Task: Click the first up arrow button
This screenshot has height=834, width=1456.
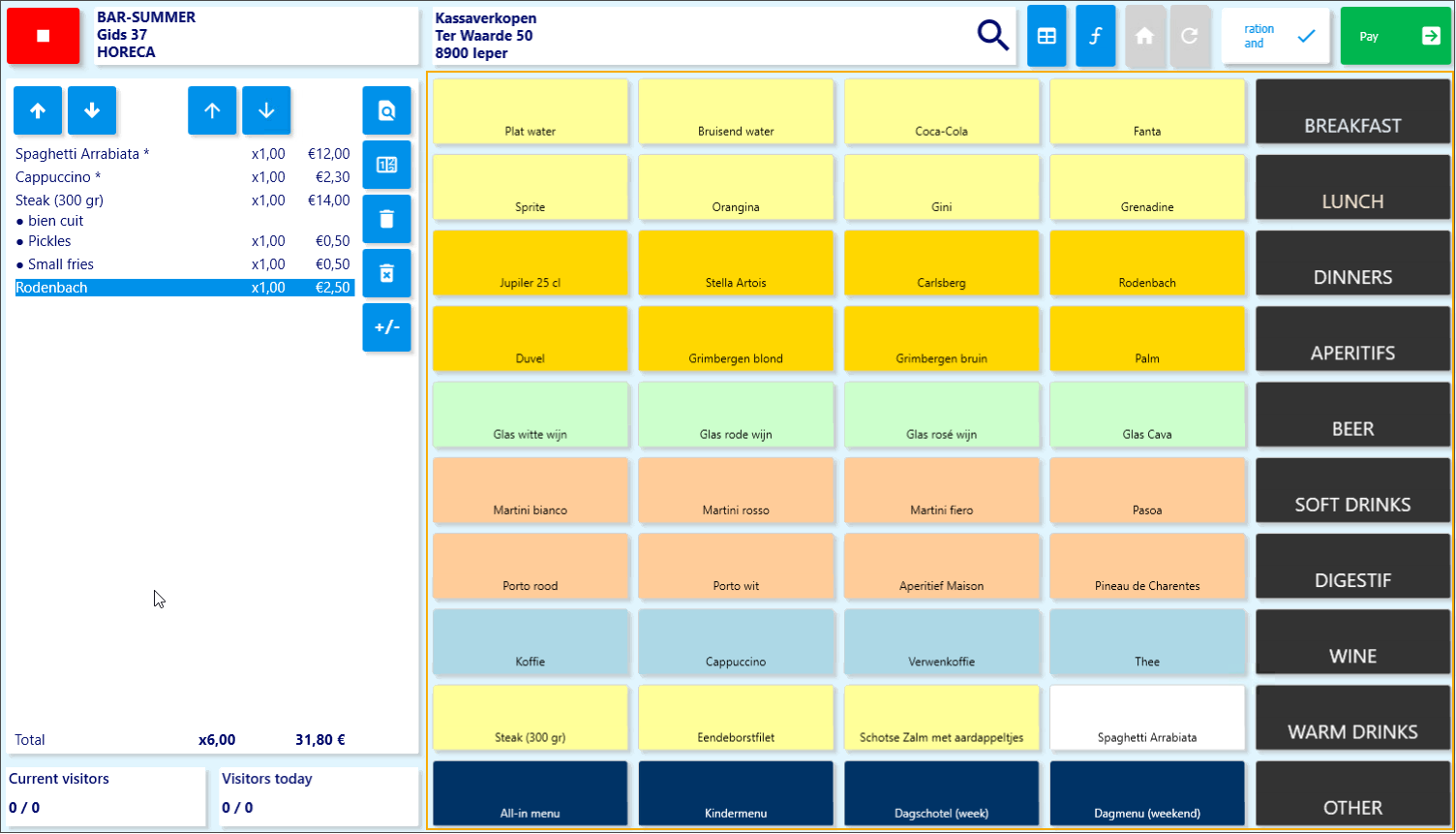Action: tap(38, 110)
